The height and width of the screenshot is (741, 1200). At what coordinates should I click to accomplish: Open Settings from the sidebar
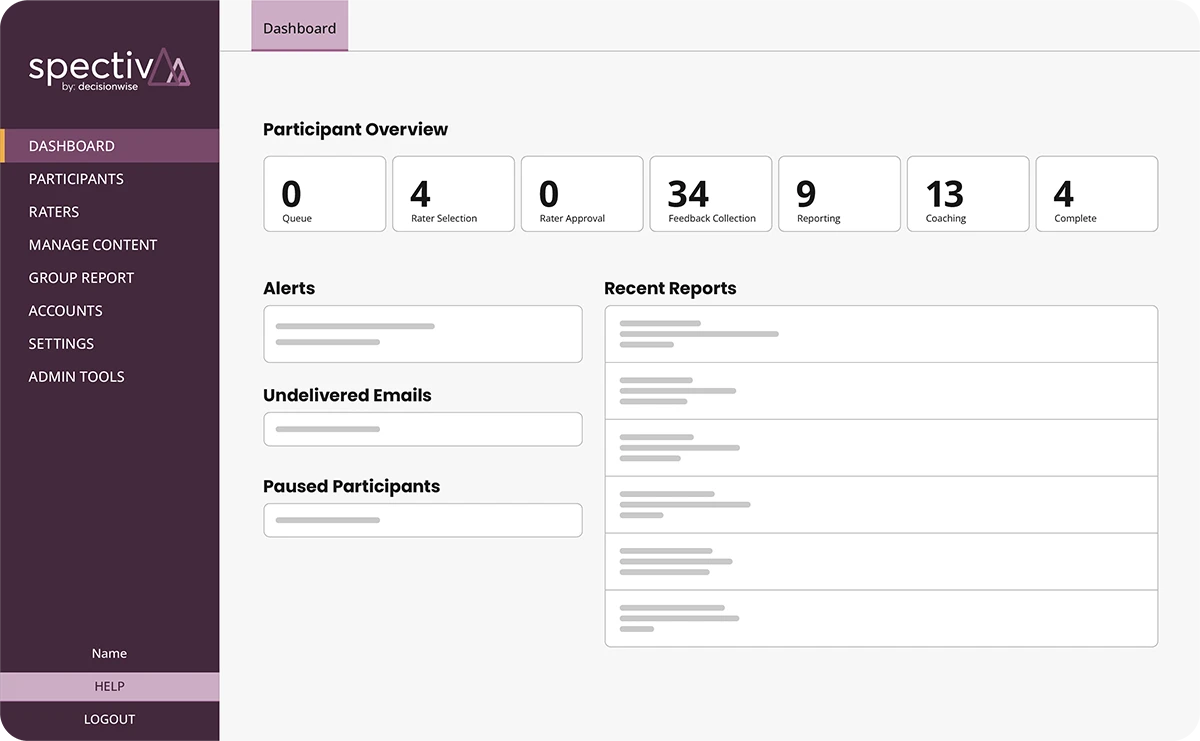coord(61,344)
